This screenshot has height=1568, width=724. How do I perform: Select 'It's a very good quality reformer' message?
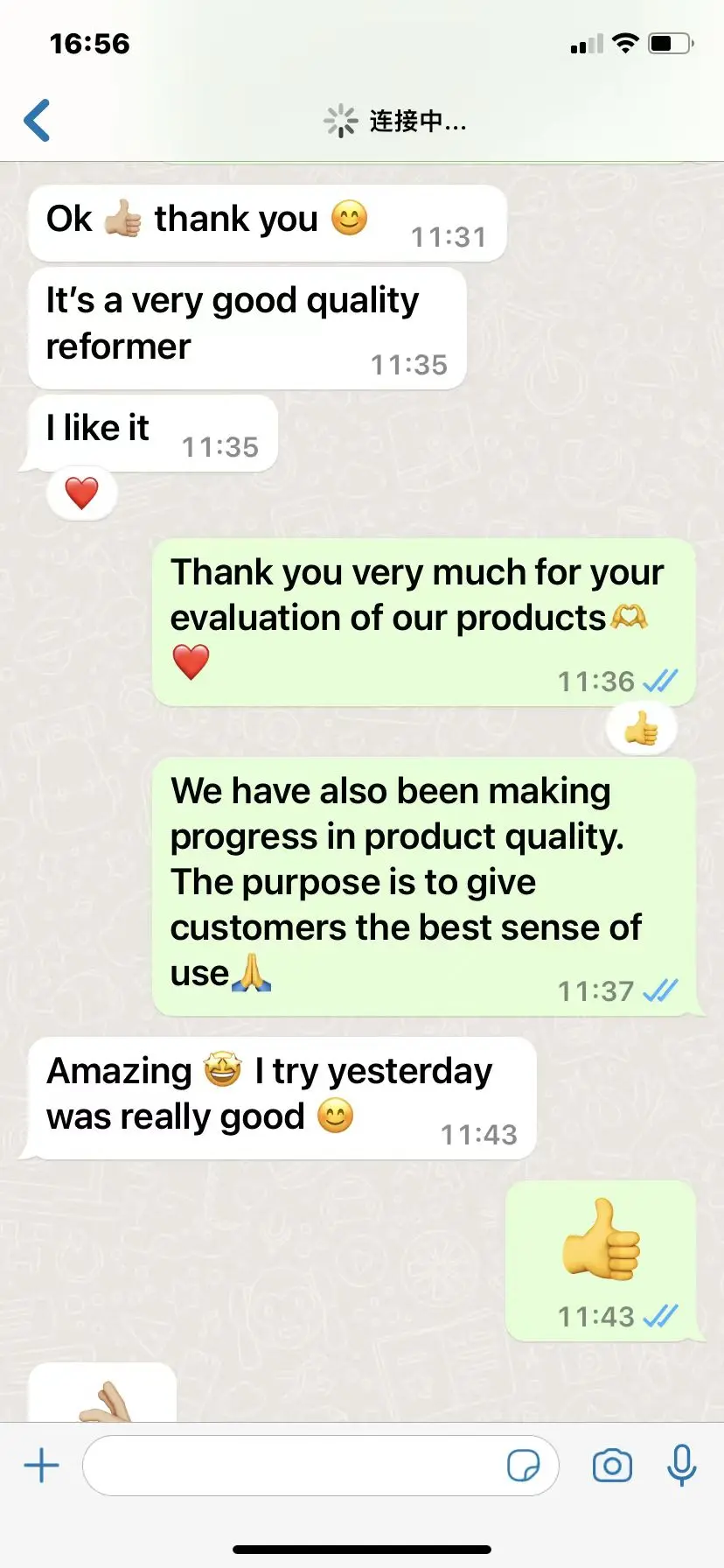tap(247, 328)
